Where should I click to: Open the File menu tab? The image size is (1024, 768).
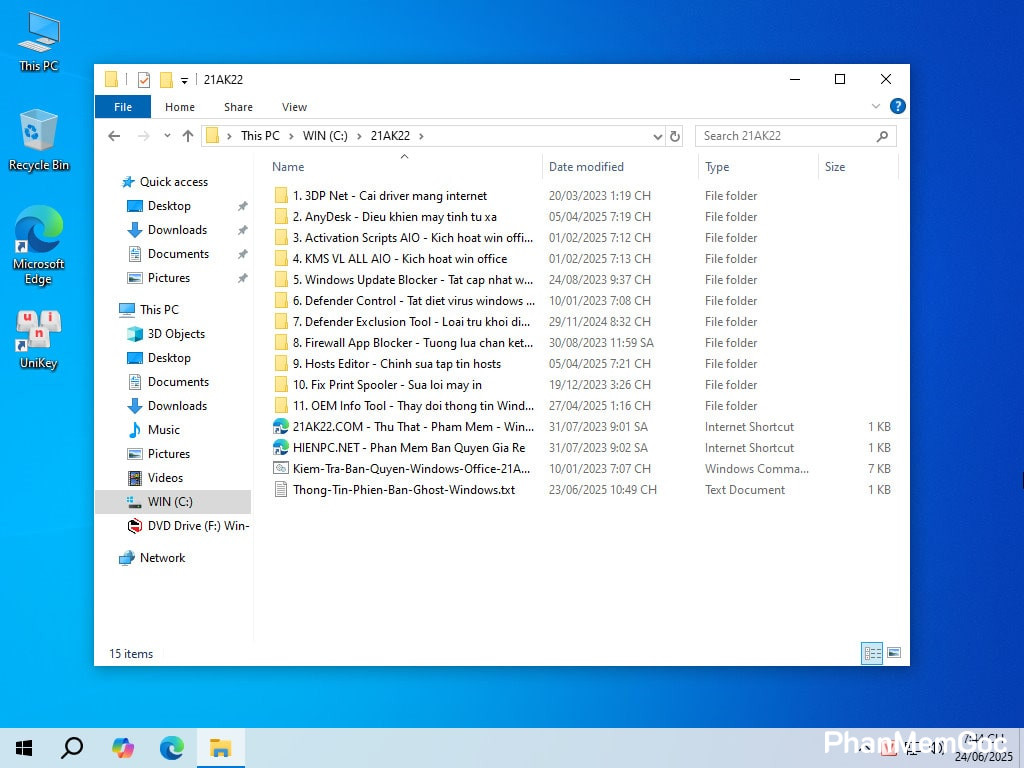click(x=123, y=107)
